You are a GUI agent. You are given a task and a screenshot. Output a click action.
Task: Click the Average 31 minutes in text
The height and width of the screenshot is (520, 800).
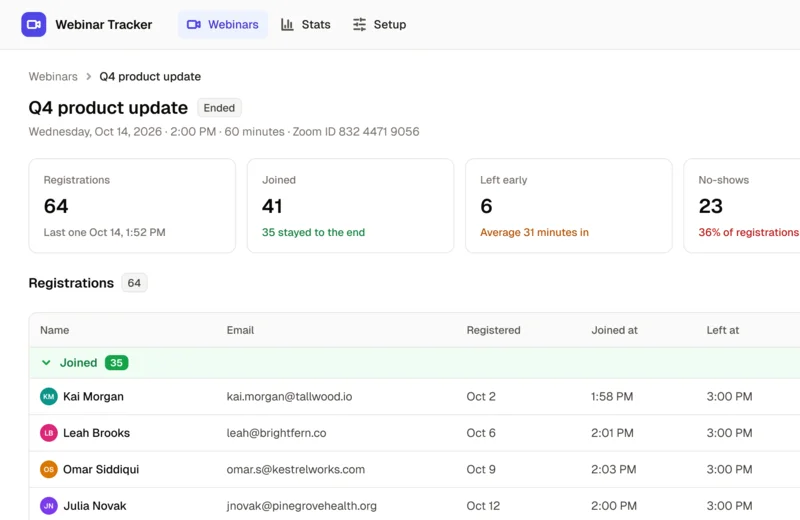[x=534, y=232]
